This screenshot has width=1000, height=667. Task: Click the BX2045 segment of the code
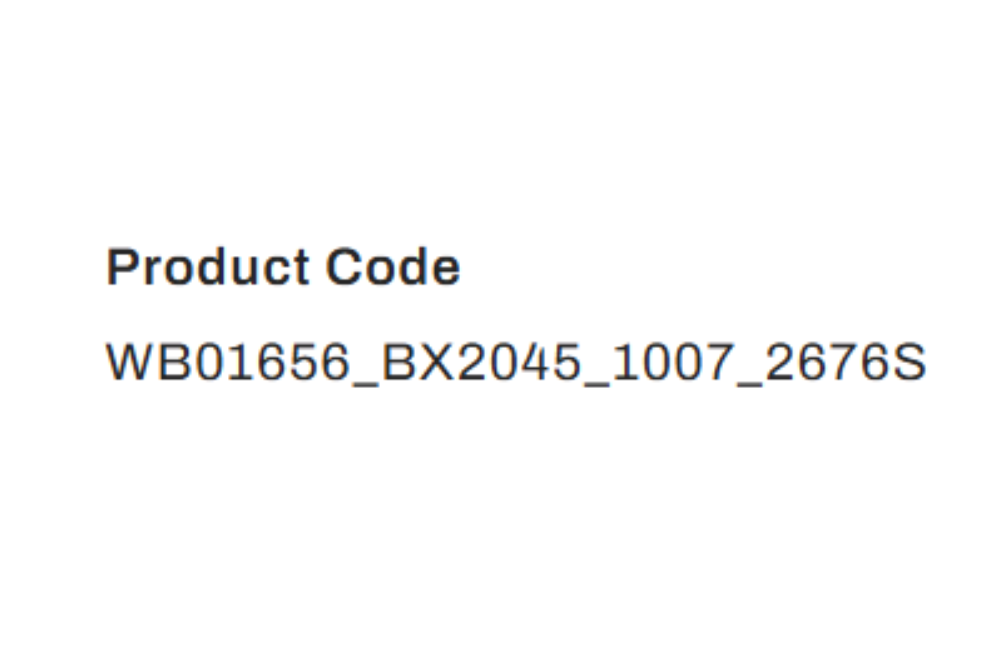(x=480, y=362)
